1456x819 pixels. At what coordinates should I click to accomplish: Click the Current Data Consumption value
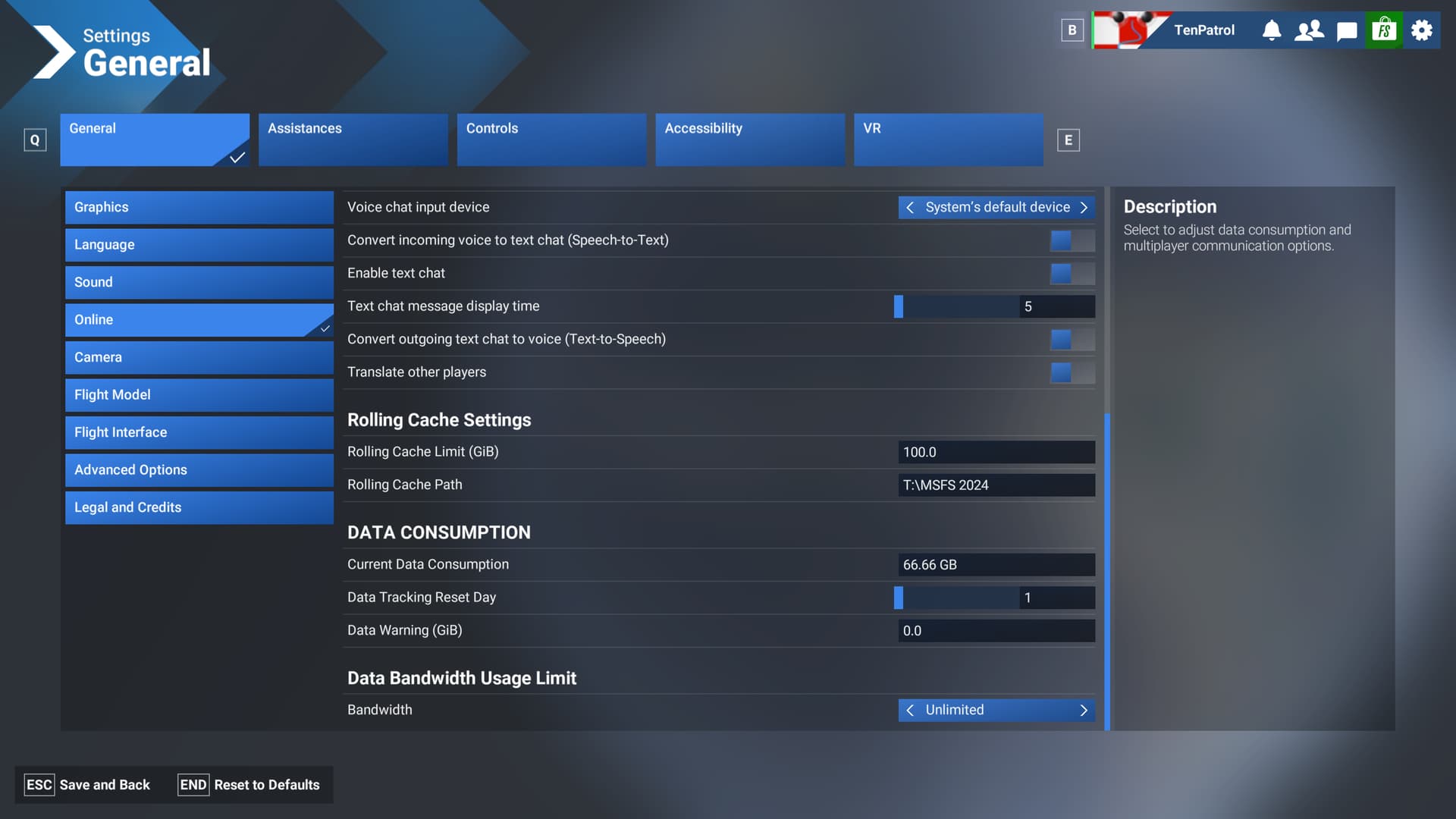pyautogui.click(x=996, y=565)
